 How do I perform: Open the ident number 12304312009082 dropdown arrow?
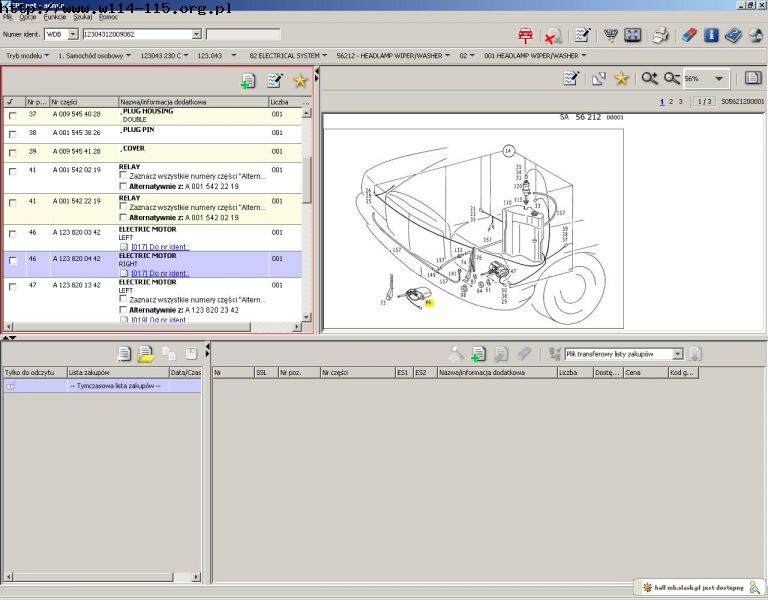196,34
